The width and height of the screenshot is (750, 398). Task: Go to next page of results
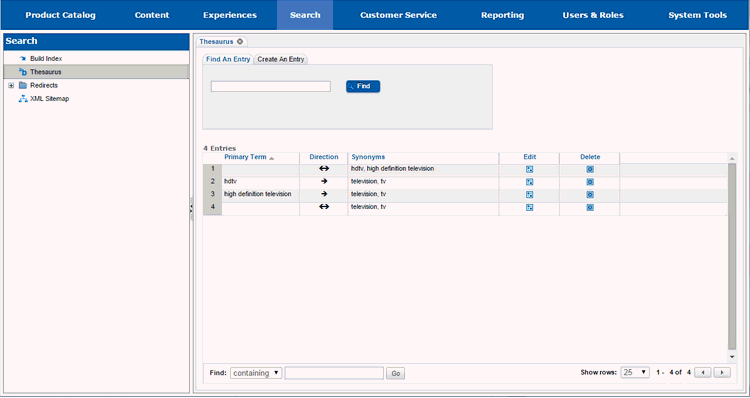coord(722,373)
